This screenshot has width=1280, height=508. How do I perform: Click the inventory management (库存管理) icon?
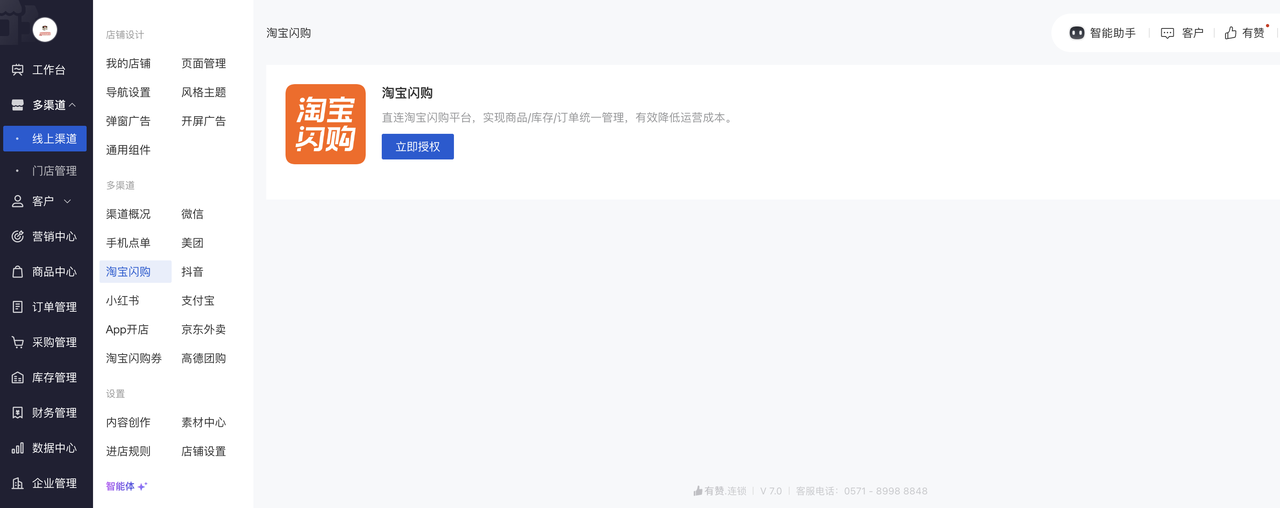point(17,378)
